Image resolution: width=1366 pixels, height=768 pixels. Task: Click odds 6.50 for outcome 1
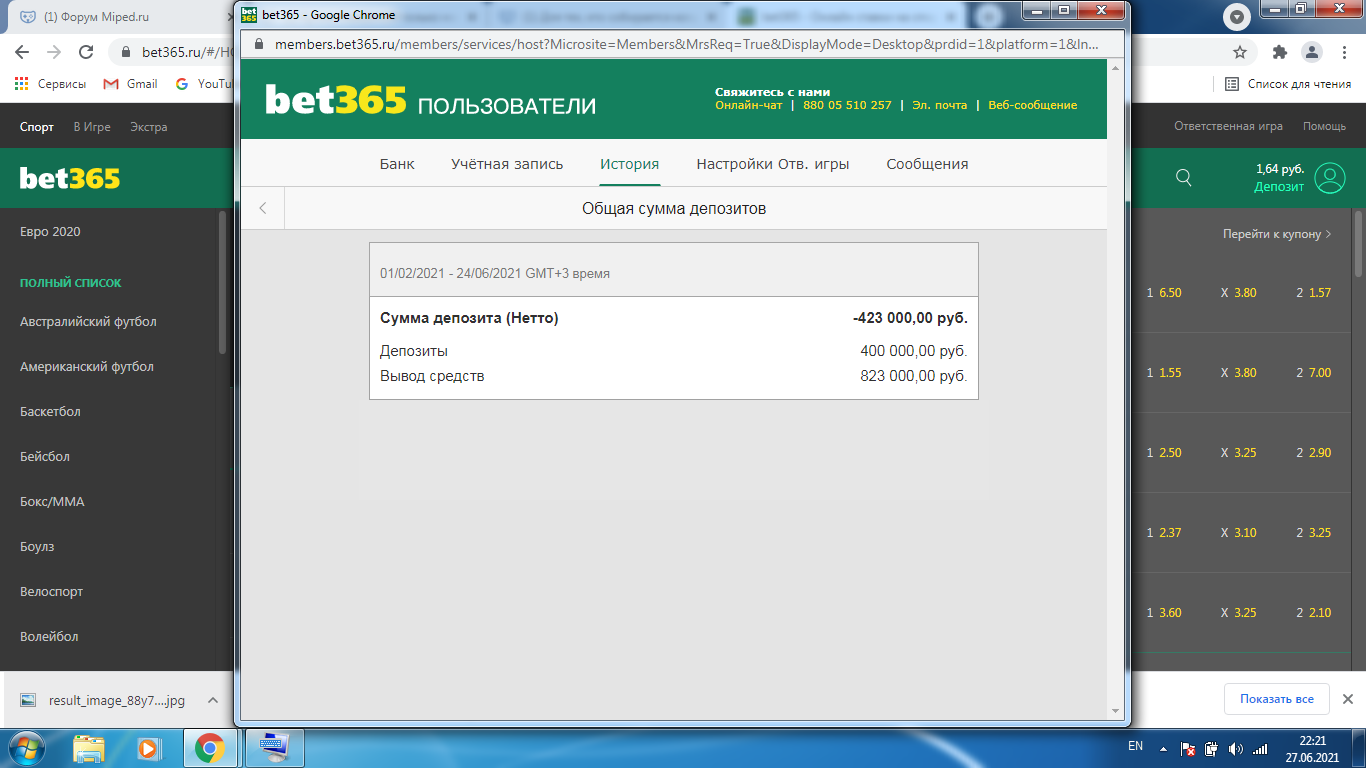[x=1170, y=293]
